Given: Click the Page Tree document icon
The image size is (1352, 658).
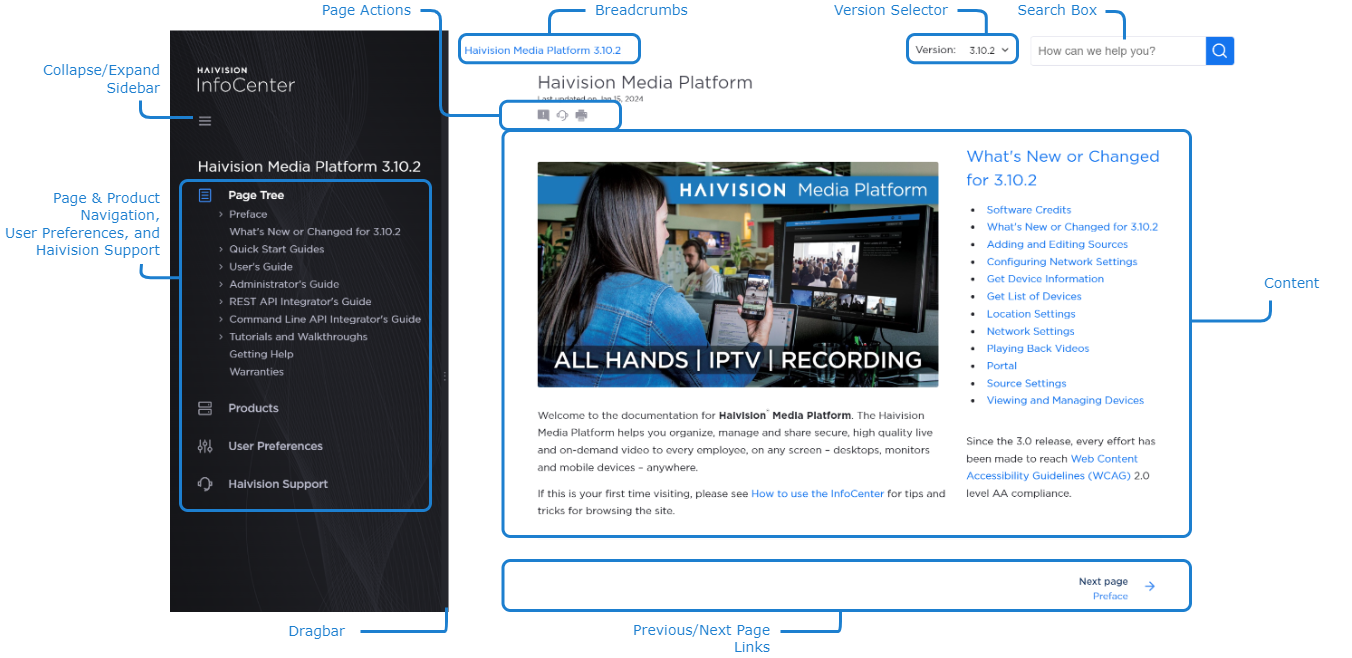Looking at the screenshot, I should (205, 195).
